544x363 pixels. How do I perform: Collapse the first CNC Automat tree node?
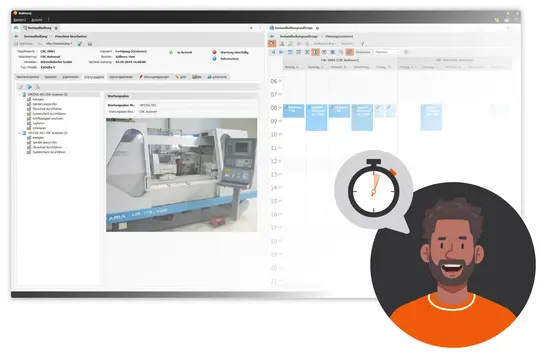tap(19, 94)
